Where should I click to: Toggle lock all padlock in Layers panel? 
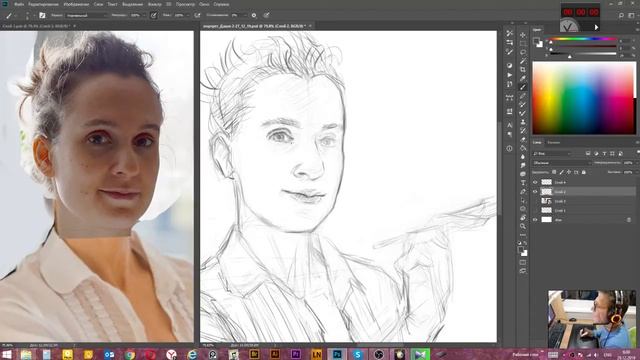pos(584,172)
